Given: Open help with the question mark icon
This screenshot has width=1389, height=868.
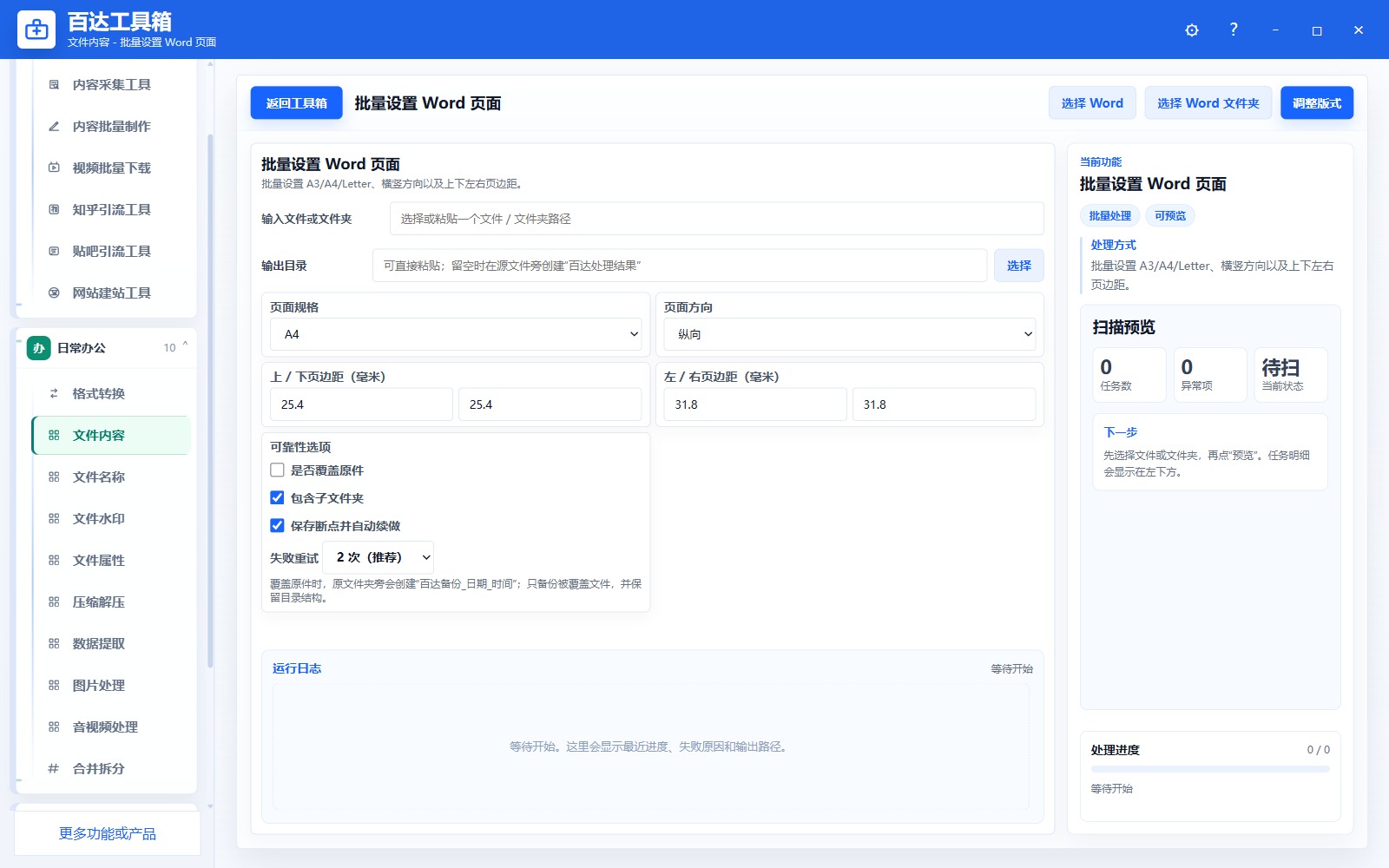Looking at the screenshot, I should coord(1234,30).
